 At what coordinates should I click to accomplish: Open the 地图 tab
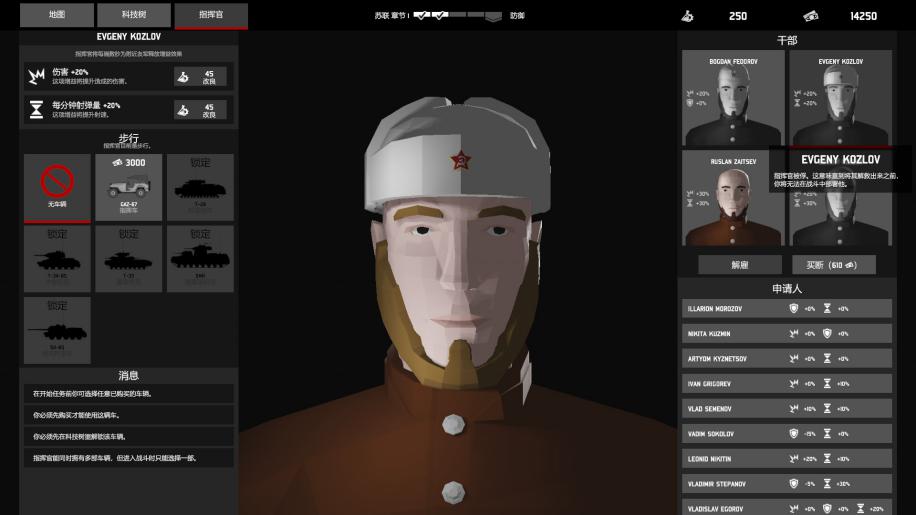(57, 15)
